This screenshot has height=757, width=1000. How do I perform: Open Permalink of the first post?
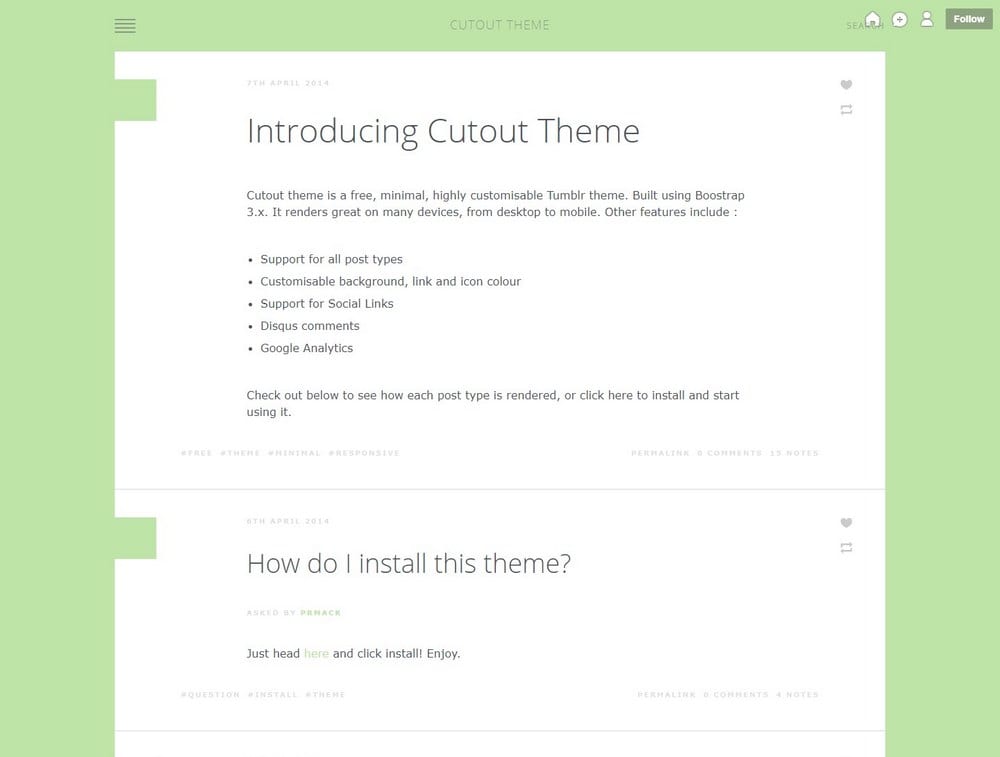click(x=660, y=454)
